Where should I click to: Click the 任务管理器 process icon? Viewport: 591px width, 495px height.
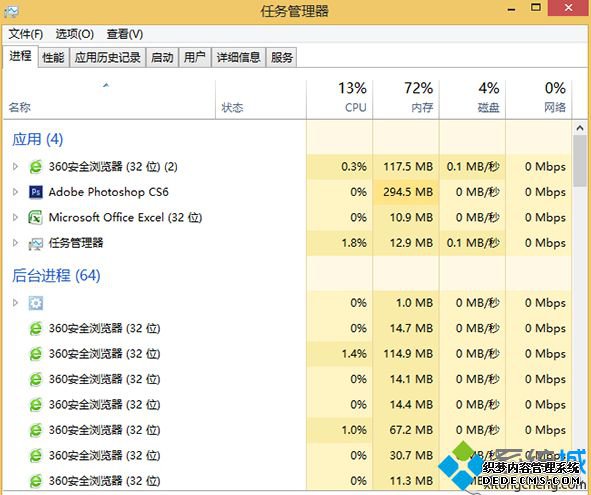coord(36,244)
